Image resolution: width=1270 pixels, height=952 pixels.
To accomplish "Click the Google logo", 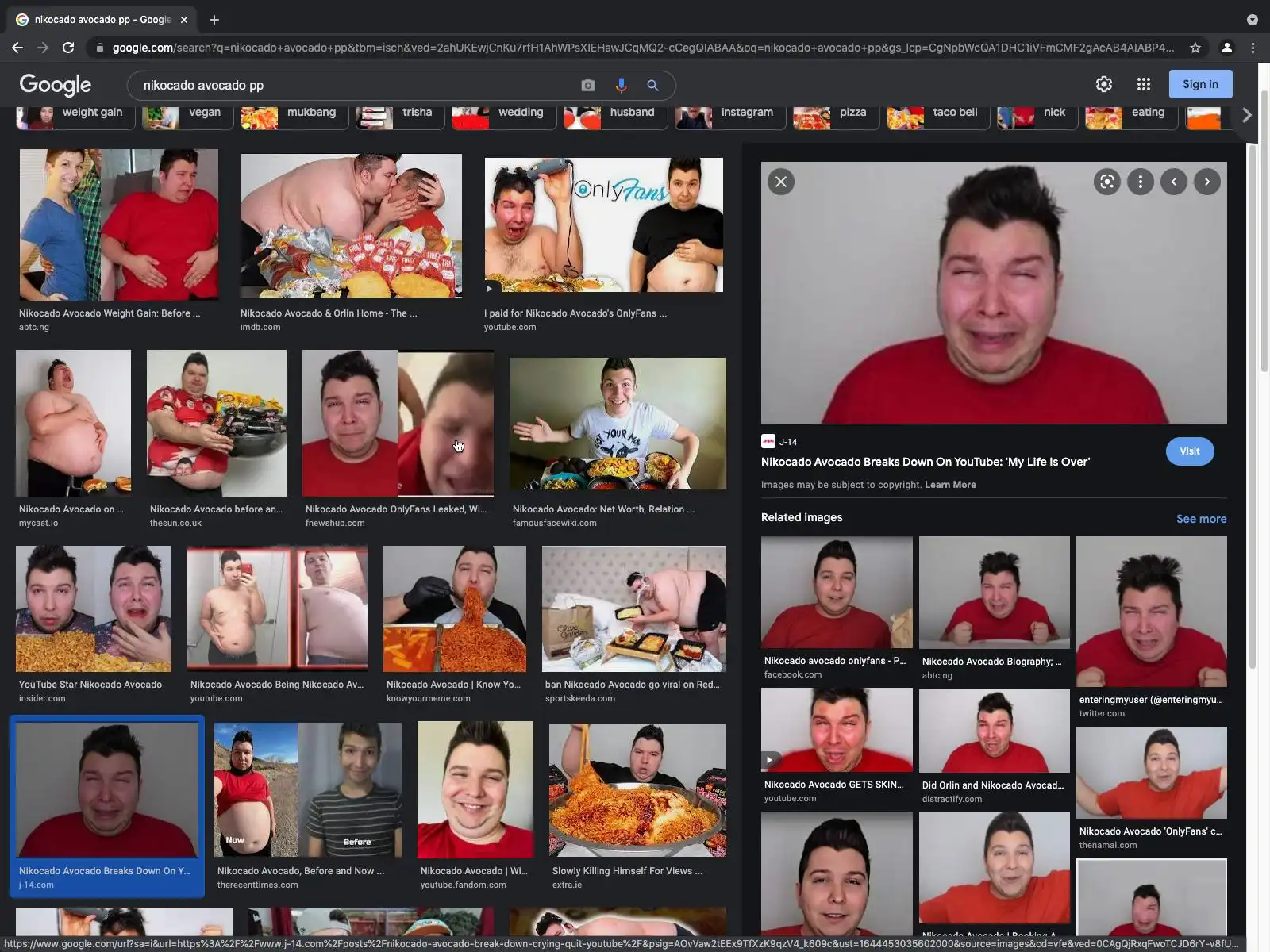I will tap(56, 85).
